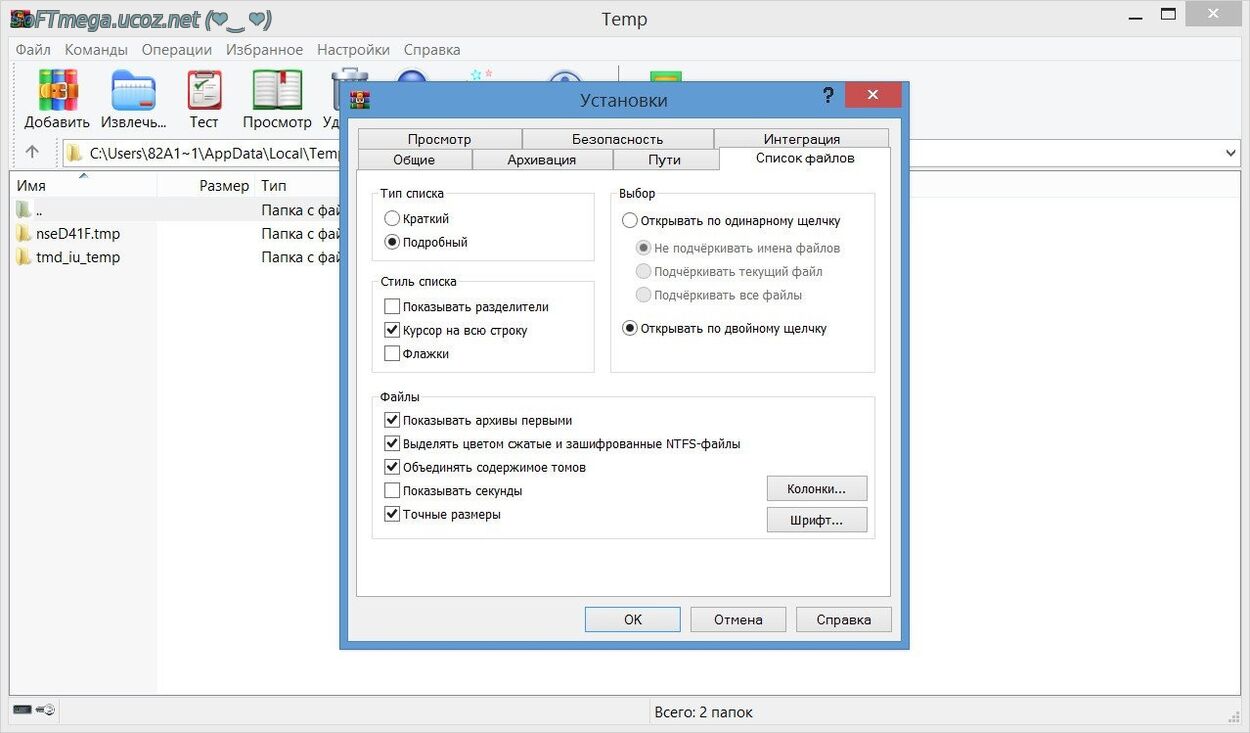Click the Тест toolbar icon
The width and height of the screenshot is (1250, 733).
pyautogui.click(x=204, y=91)
